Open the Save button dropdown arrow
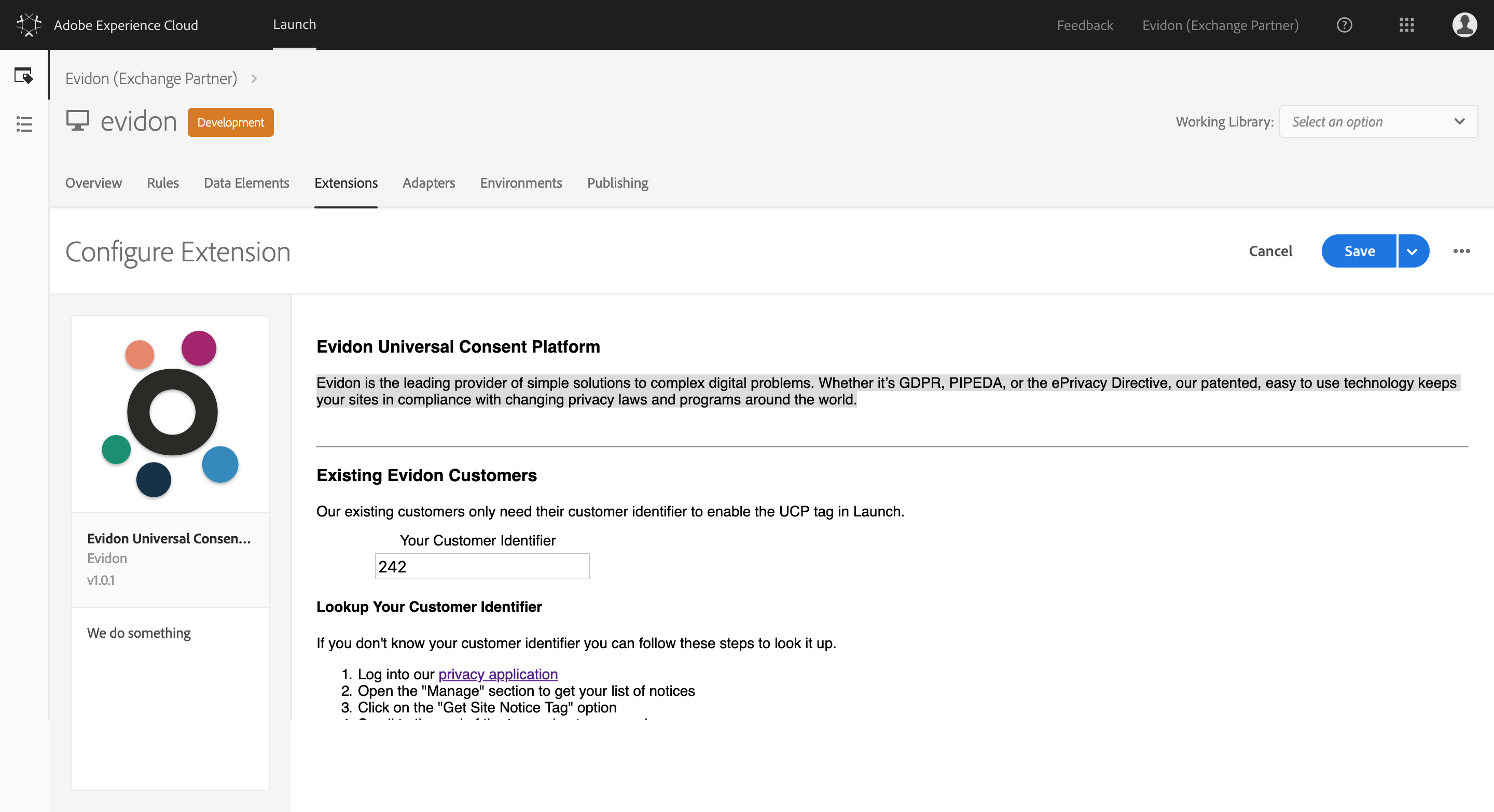1494x812 pixels. click(x=1412, y=251)
